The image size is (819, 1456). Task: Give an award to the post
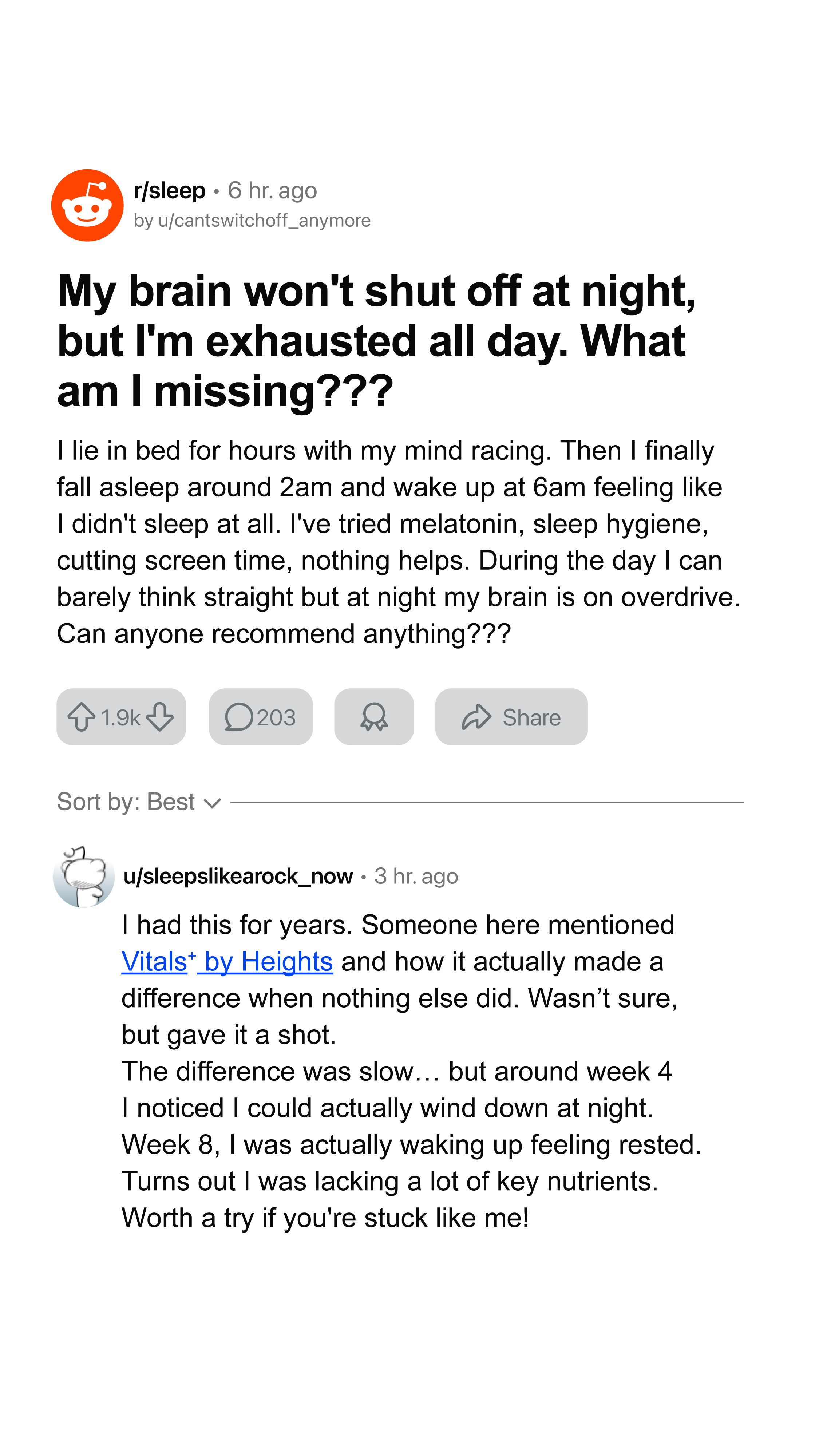point(374,717)
